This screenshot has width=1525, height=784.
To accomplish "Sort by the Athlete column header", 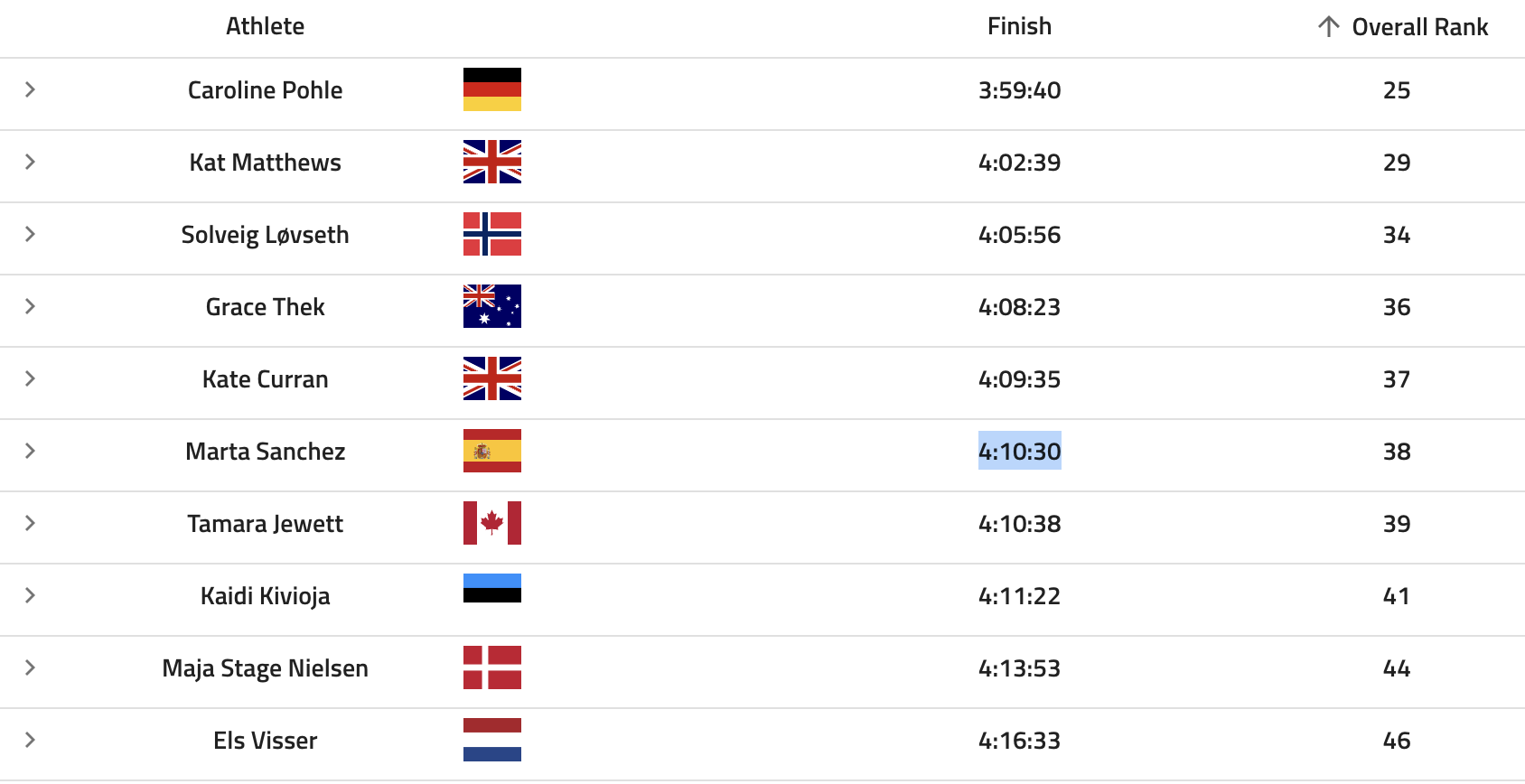I will 265,26.
